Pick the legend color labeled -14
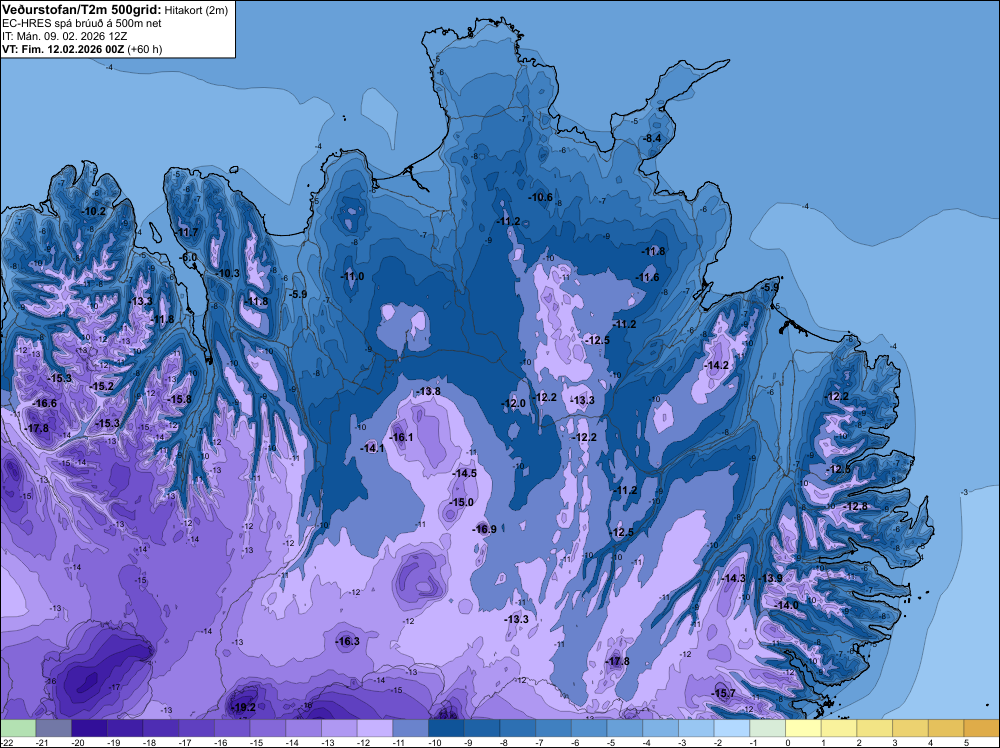The width and height of the screenshot is (1000, 748). coord(304,728)
